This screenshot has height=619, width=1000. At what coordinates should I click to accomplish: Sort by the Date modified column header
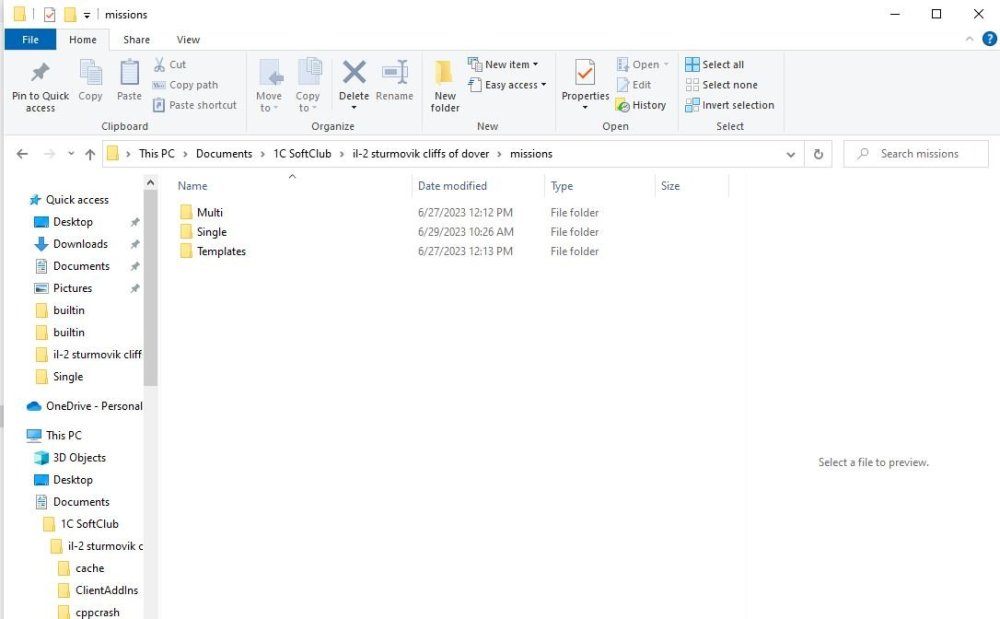[x=452, y=186]
